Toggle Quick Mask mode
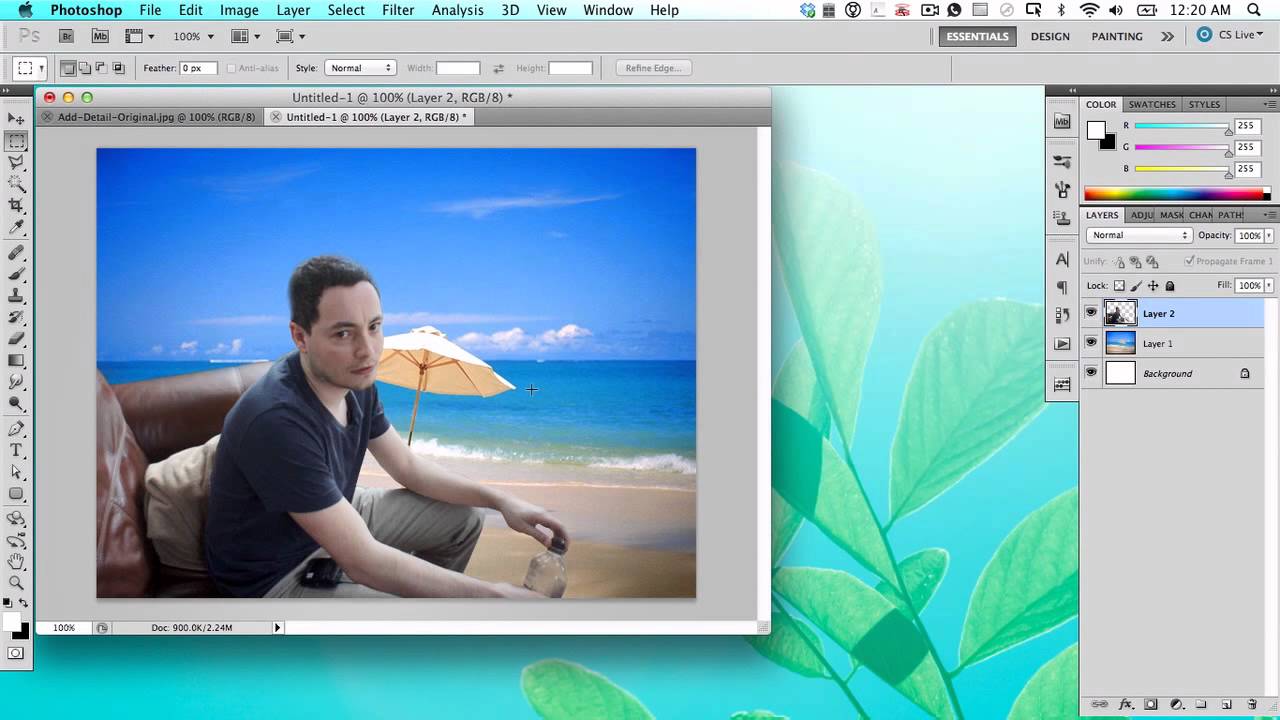Screen dimensions: 1280x720 pyautogui.click(x=16, y=653)
